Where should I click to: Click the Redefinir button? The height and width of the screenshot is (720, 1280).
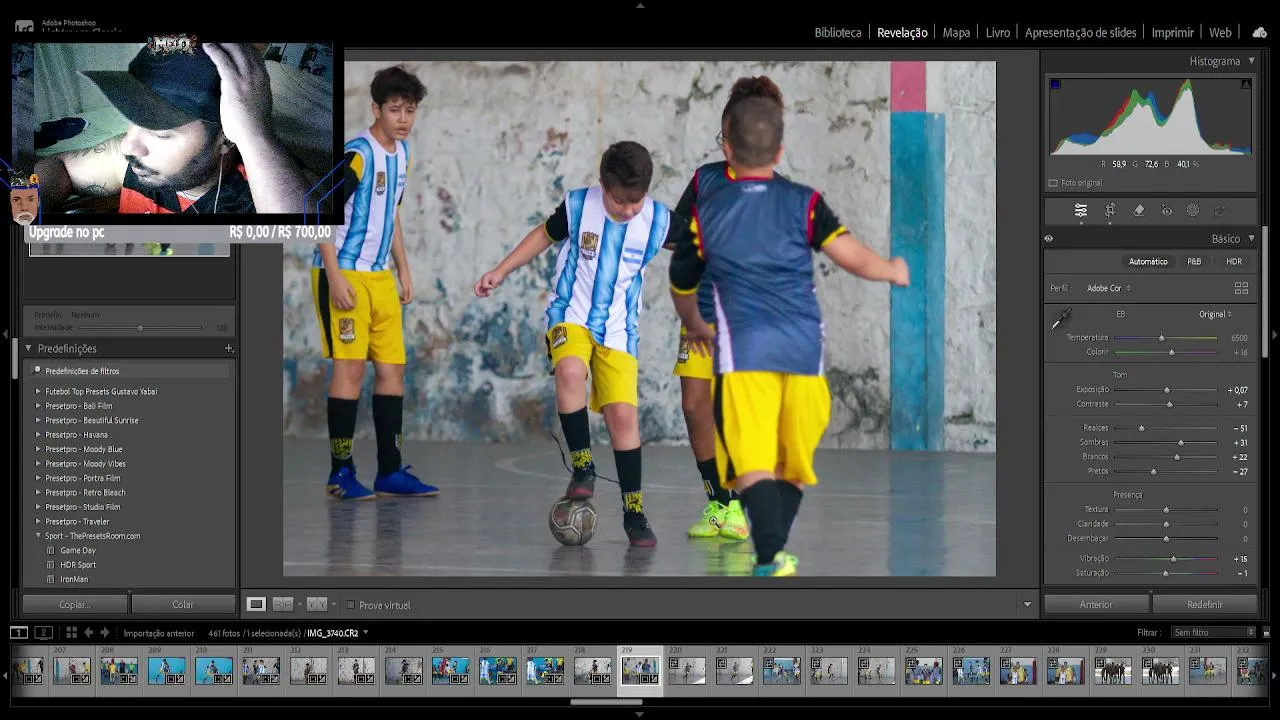[1205, 604]
